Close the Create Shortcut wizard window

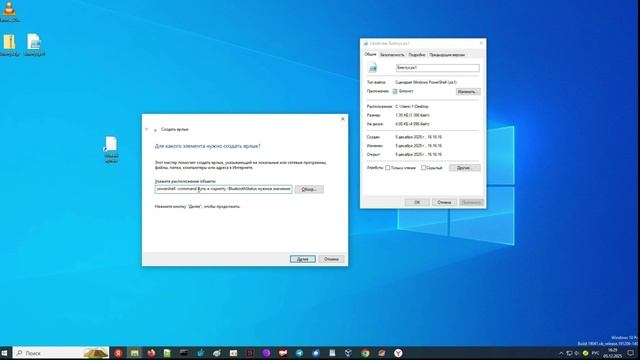[x=343, y=119]
